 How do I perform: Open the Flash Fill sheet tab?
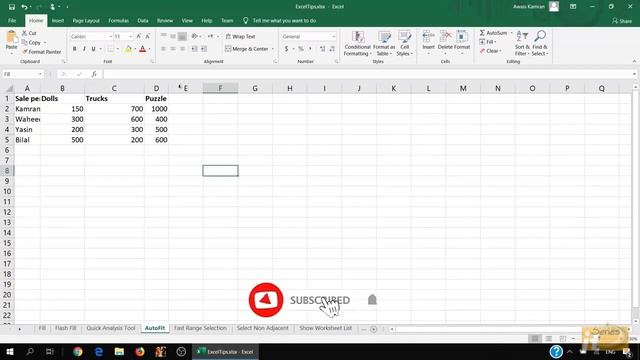click(66, 328)
